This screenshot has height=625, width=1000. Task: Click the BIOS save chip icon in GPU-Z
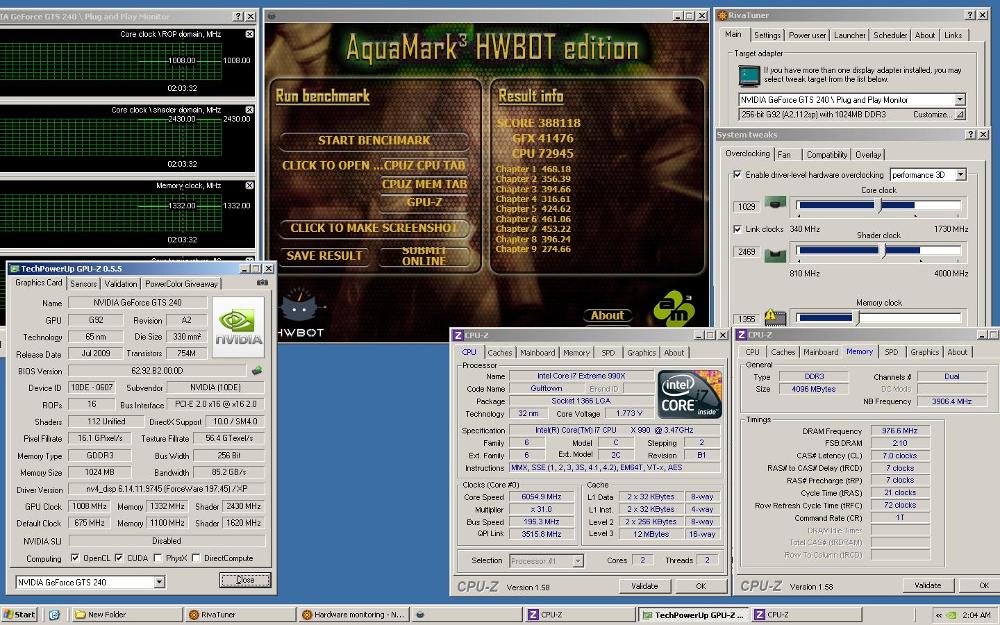[256, 371]
